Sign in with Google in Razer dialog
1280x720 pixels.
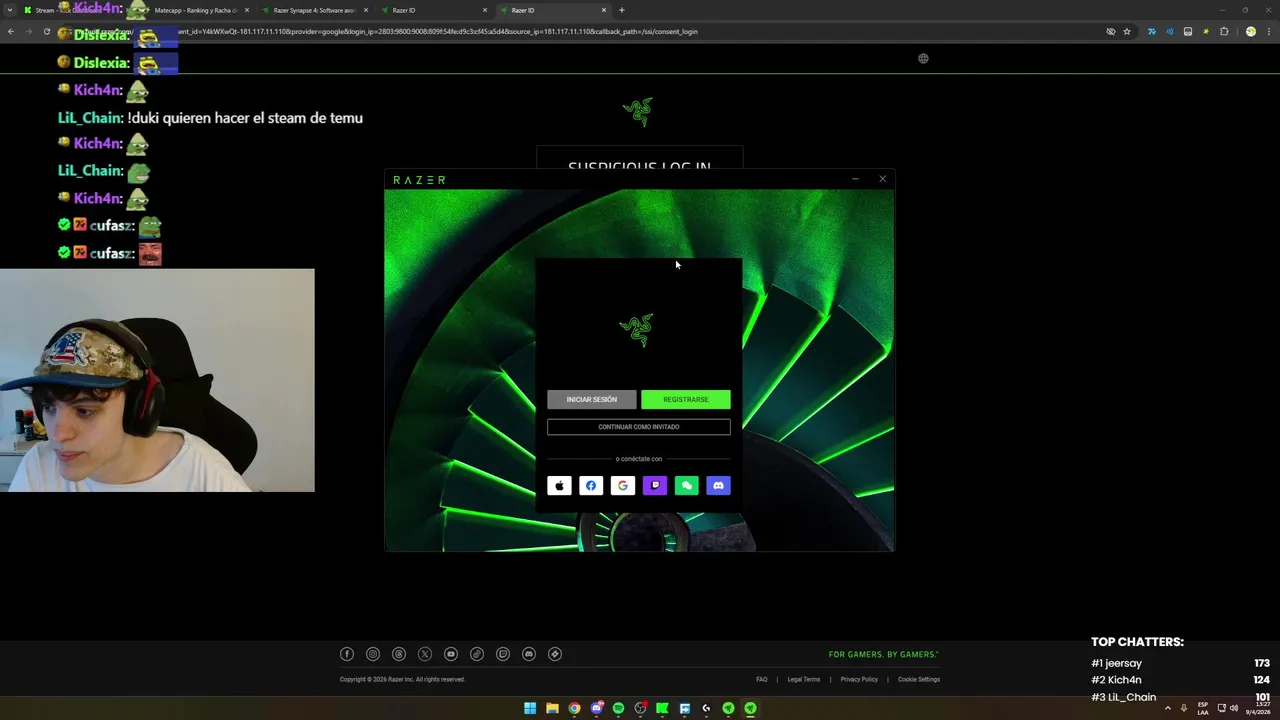623,486
